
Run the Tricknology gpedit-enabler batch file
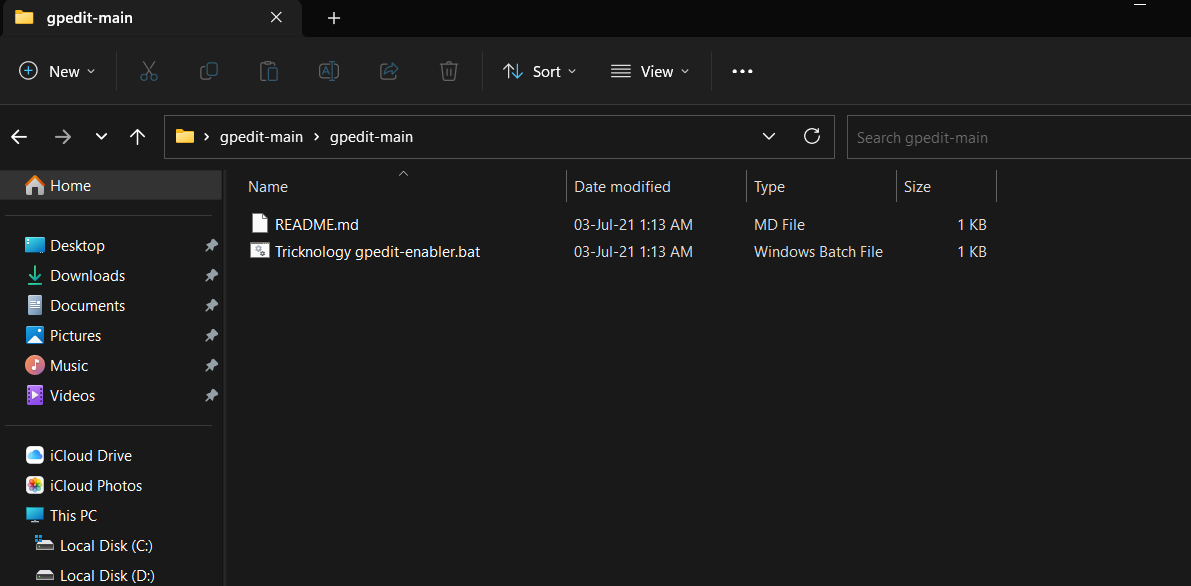[x=375, y=251]
